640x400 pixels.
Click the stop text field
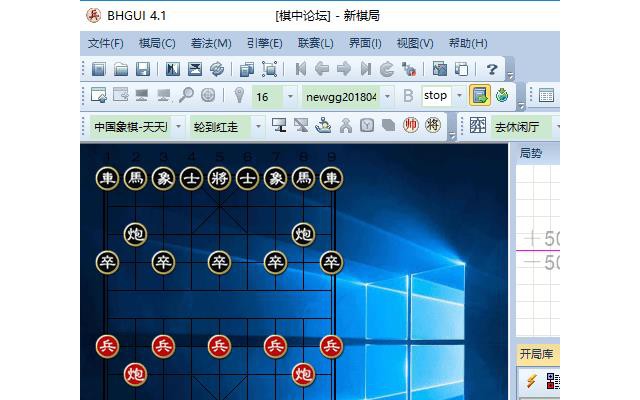436,96
